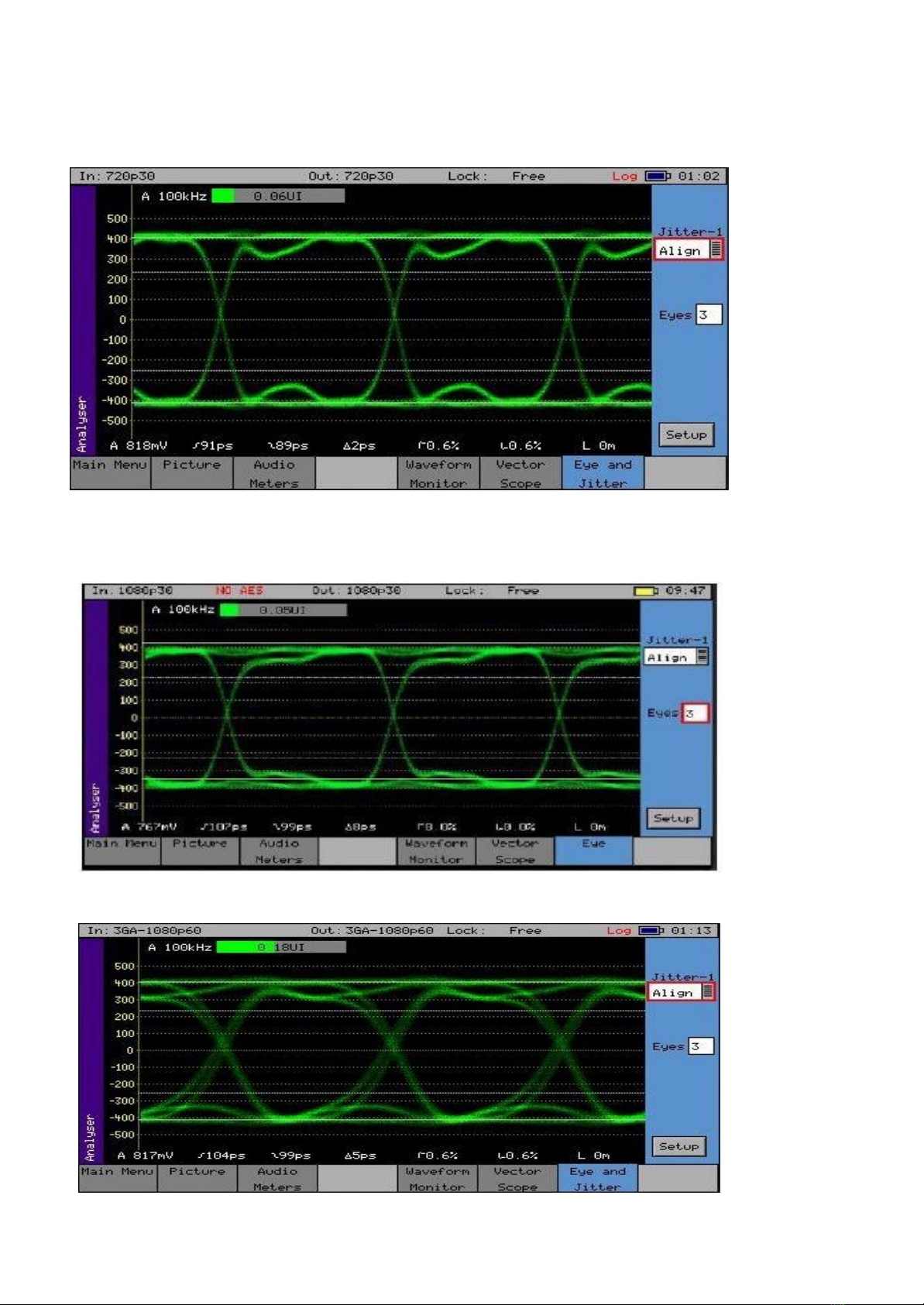Screen dimensions: 924x1305
Task: Switch to Picture on the 3GA-1080p60 screen
Action: coord(198,1178)
